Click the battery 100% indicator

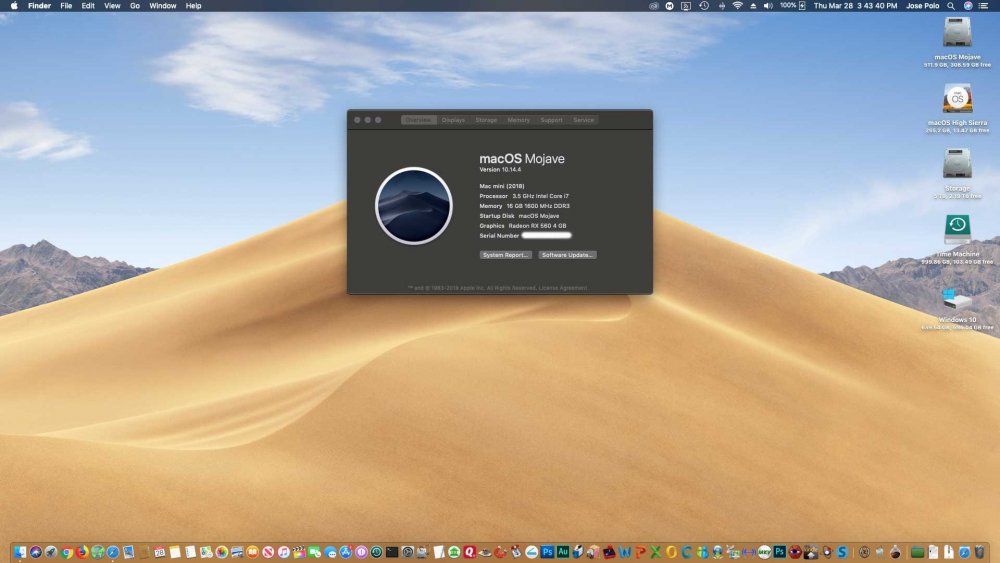pyautogui.click(x=793, y=6)
